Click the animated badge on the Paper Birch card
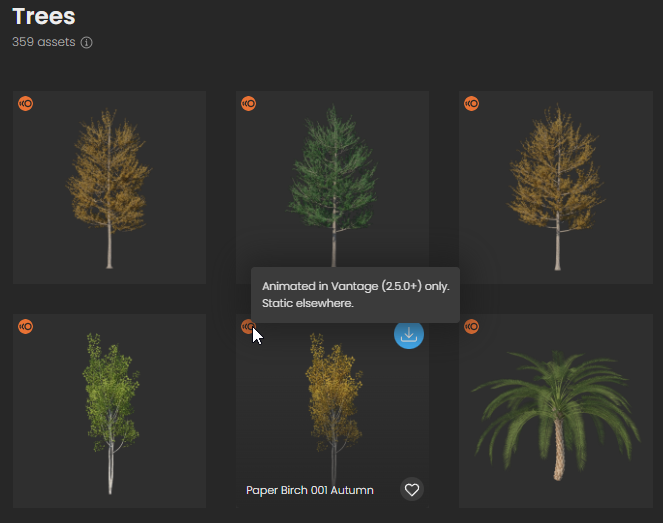The width and height of the screenshot is (663, 523). click(246, 326)
